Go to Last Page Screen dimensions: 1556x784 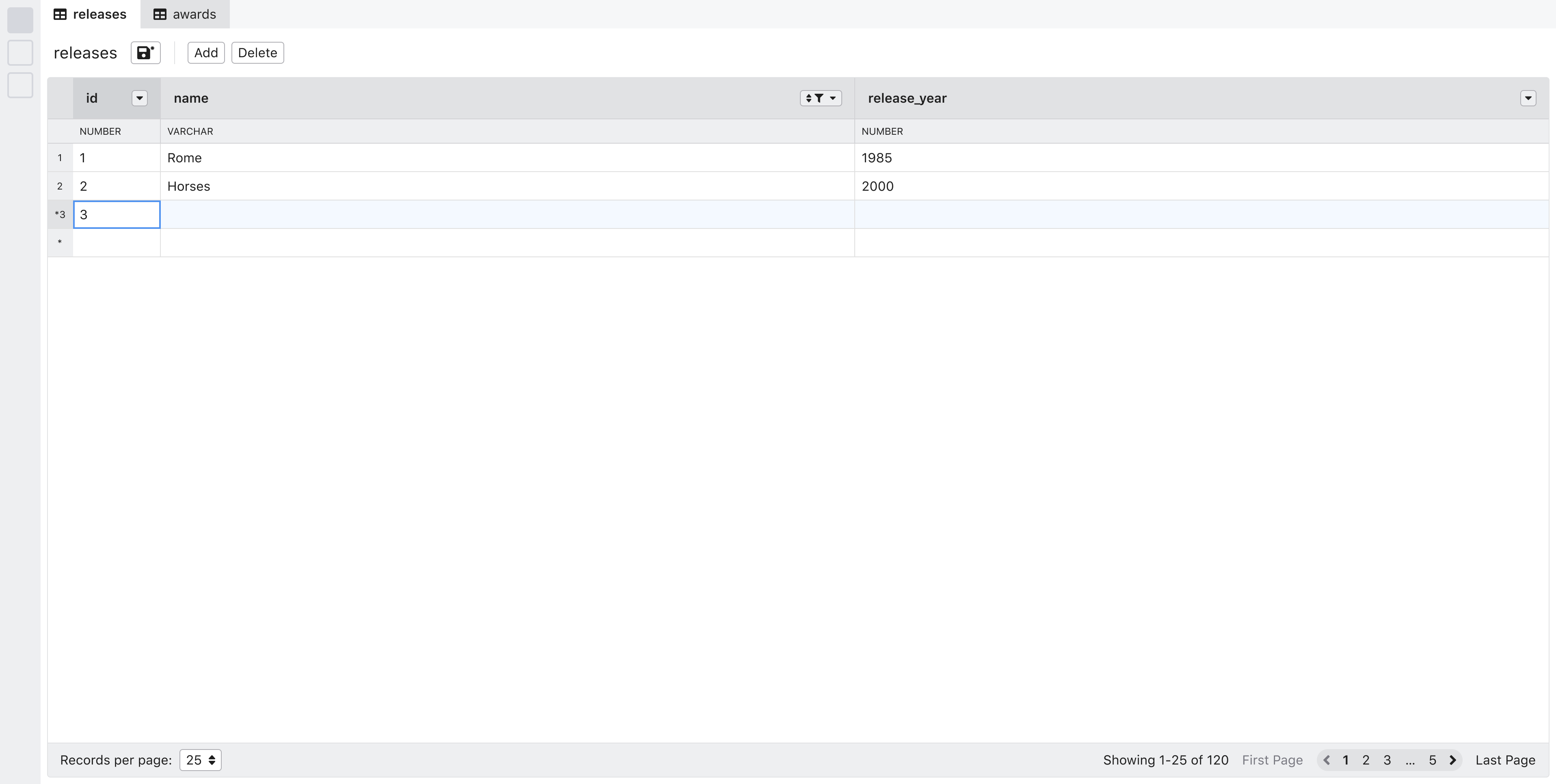click(1505, 760)
